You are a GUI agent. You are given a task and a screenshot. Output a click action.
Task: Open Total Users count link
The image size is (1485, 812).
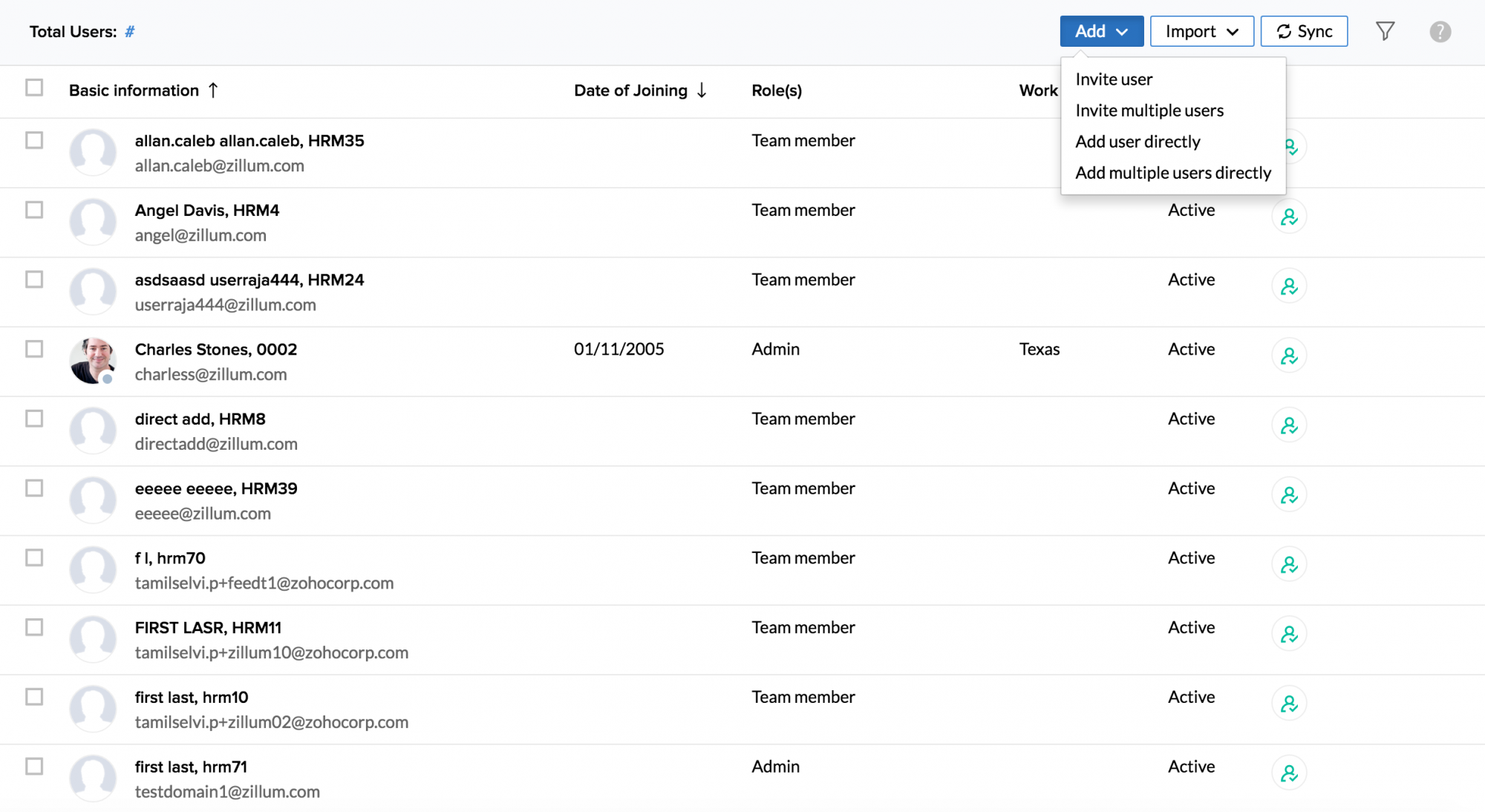coord(129,32)
